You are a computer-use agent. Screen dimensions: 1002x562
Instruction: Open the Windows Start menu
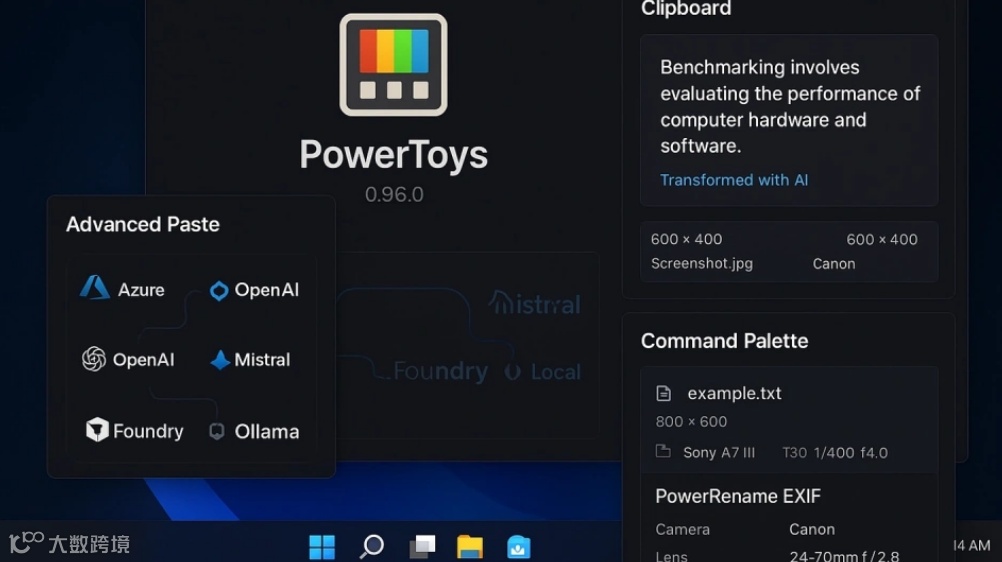pyautogui.click(x=322, y=547)
